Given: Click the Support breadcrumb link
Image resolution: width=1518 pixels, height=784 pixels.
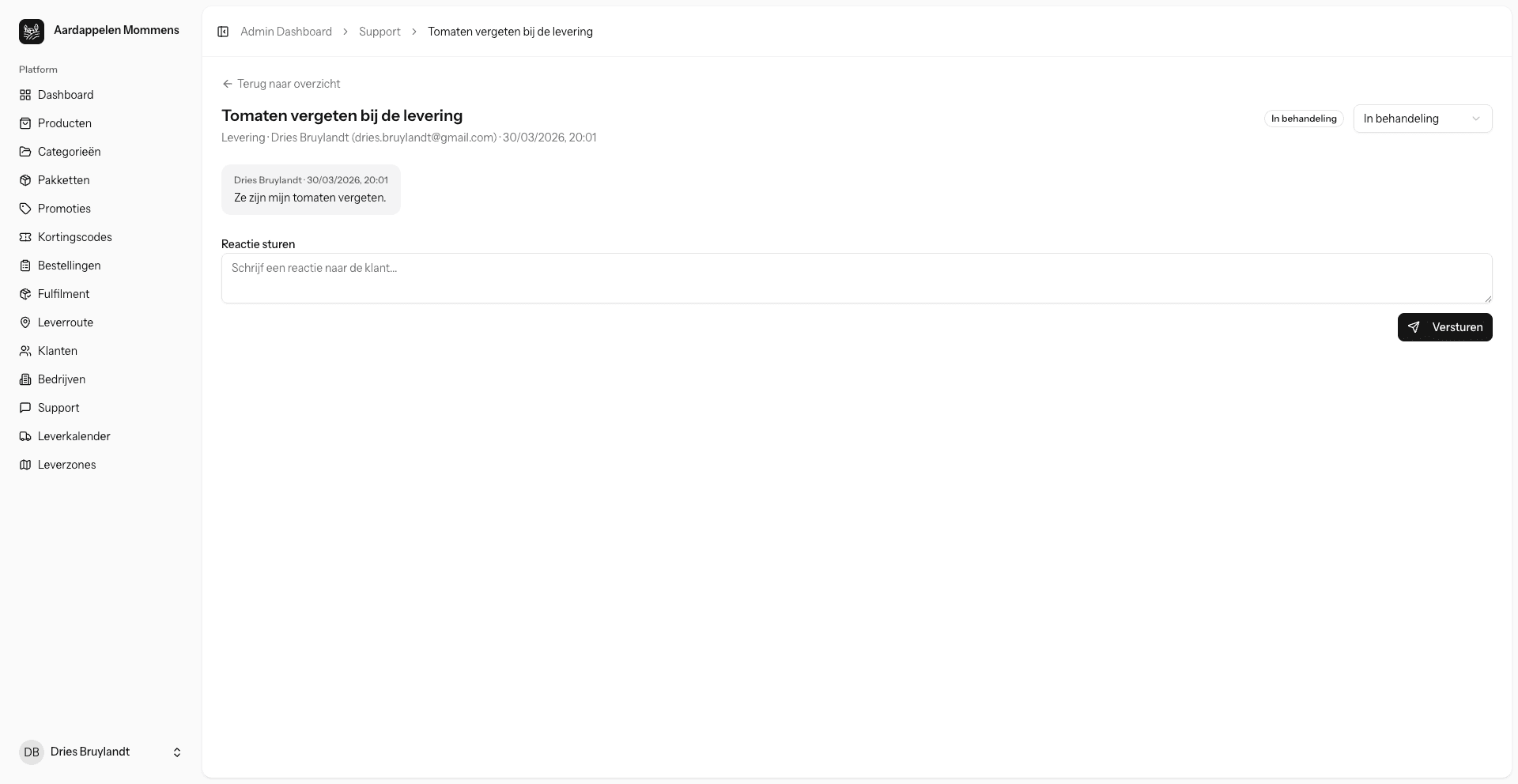Looking at the screenshot, I should [x=379, y=32].
